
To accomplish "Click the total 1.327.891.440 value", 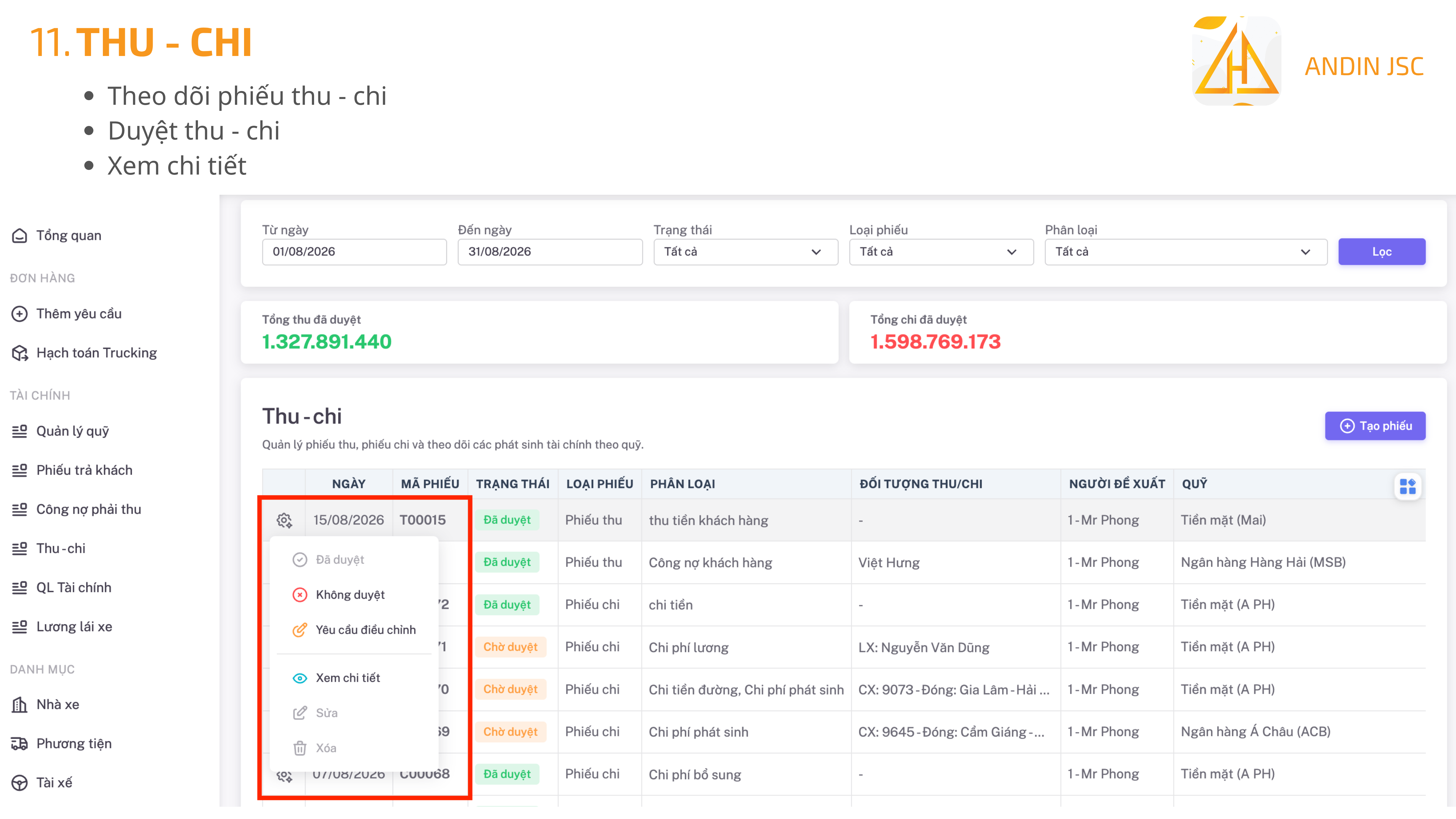I will 327,341.
